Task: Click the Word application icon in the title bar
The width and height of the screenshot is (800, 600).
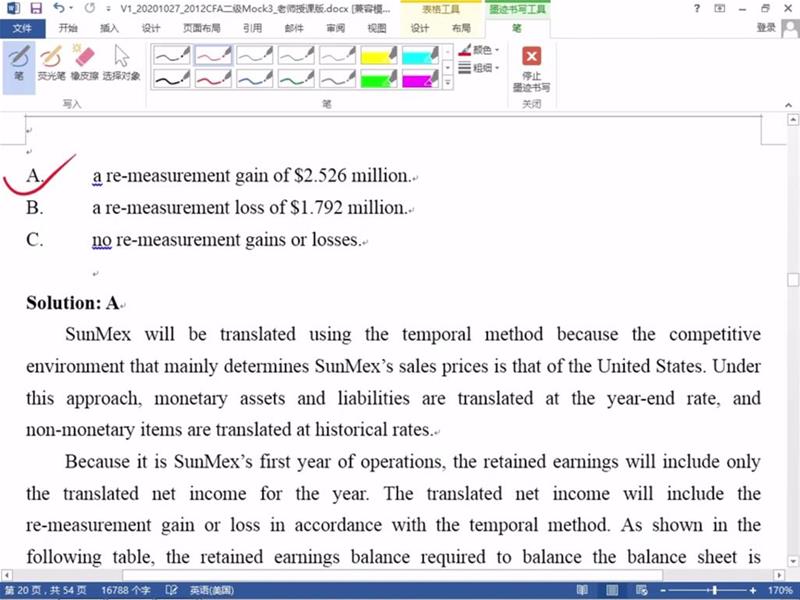Action: [x=12, y=8]
